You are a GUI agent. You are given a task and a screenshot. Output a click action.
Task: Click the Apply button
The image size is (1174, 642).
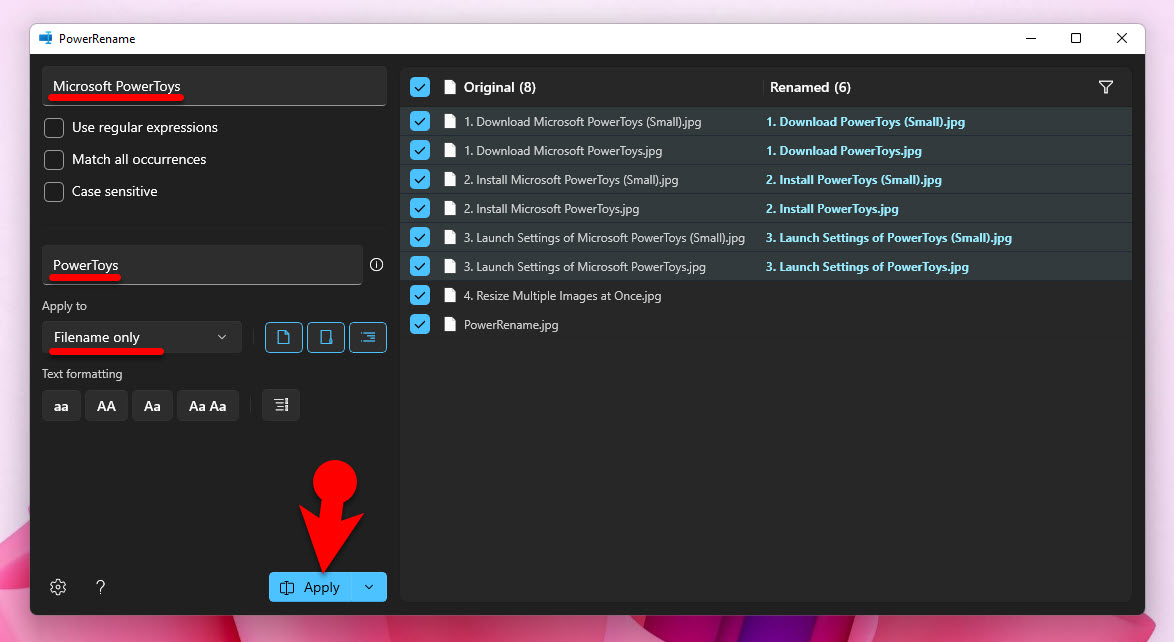pos(310,587)
